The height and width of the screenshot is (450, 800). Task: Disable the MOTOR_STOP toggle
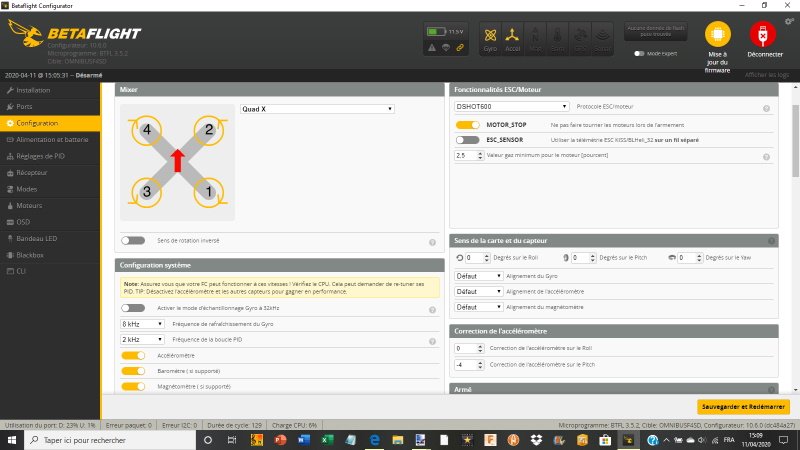click(x=467, y=124)
